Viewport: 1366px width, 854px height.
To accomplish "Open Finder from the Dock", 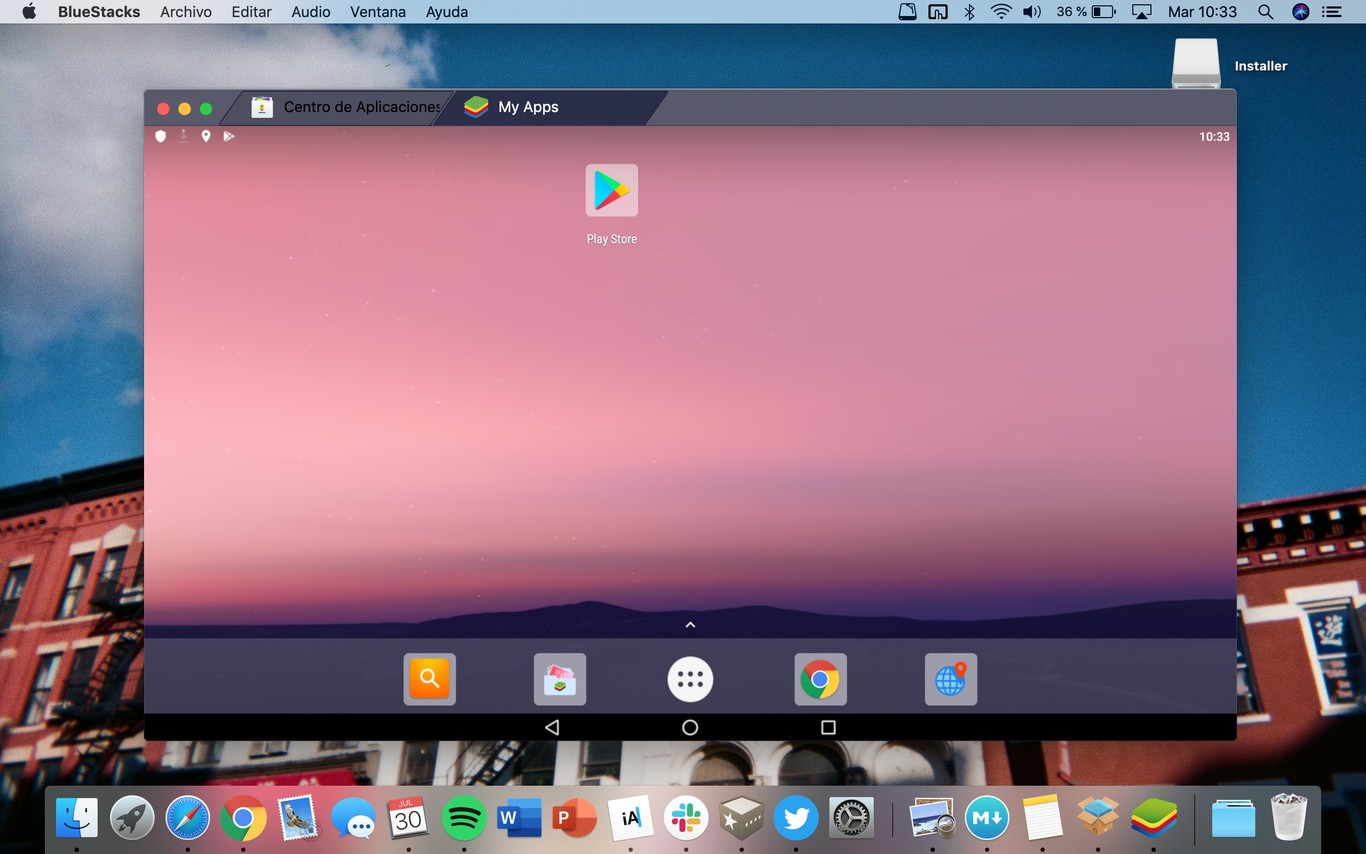I will (x=77, y=818).
